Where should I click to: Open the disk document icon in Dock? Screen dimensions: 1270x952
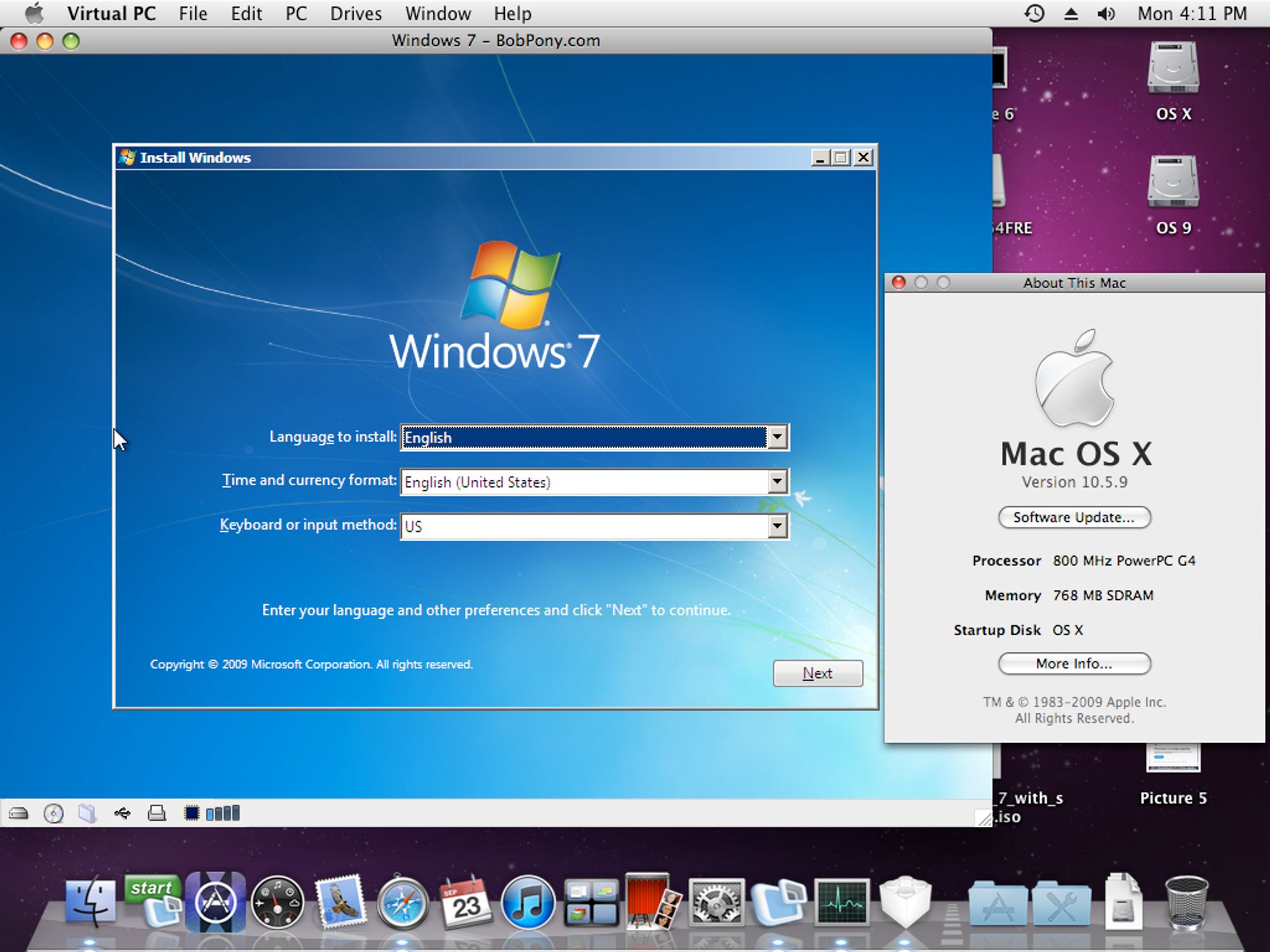[1123, 902]
